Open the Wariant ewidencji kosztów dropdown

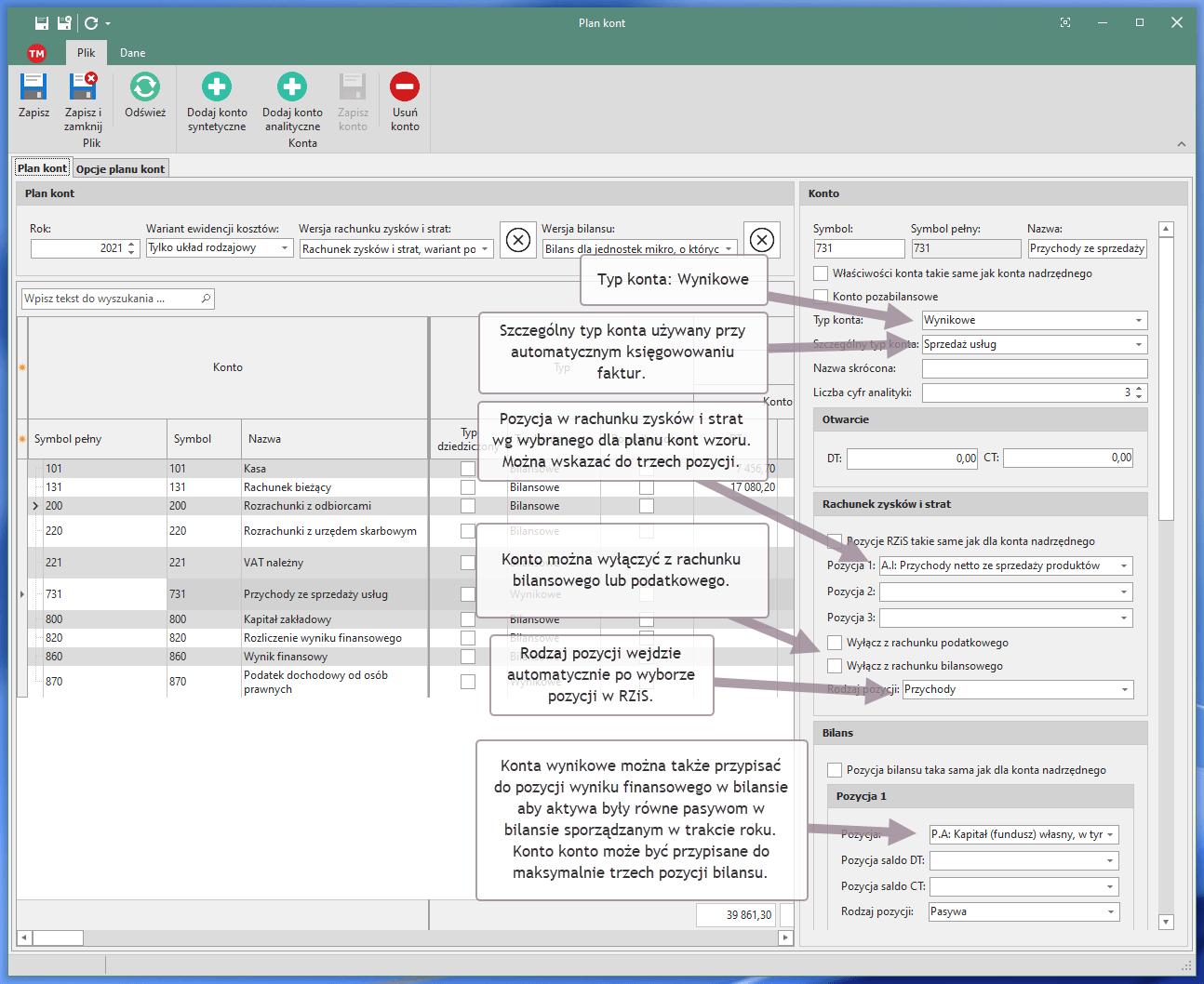[x=285, y=248]
